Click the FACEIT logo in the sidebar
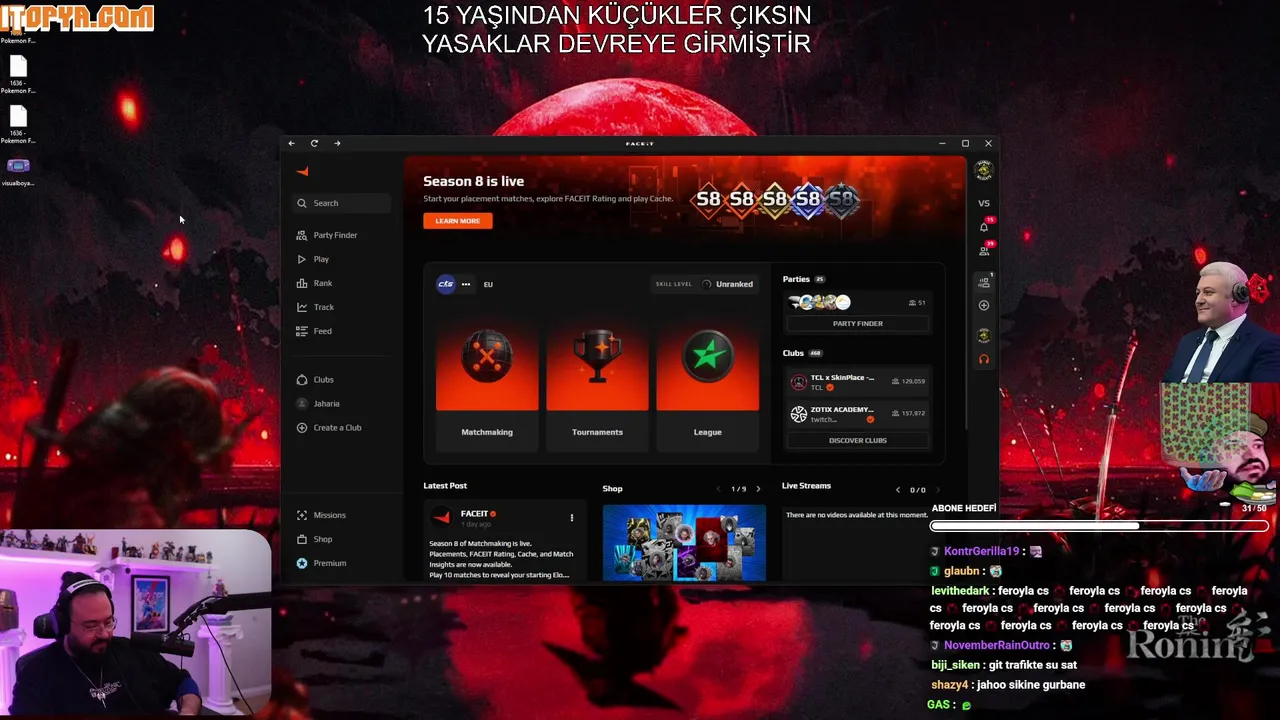Viewport: 1280px width, 720px height. 302,171
